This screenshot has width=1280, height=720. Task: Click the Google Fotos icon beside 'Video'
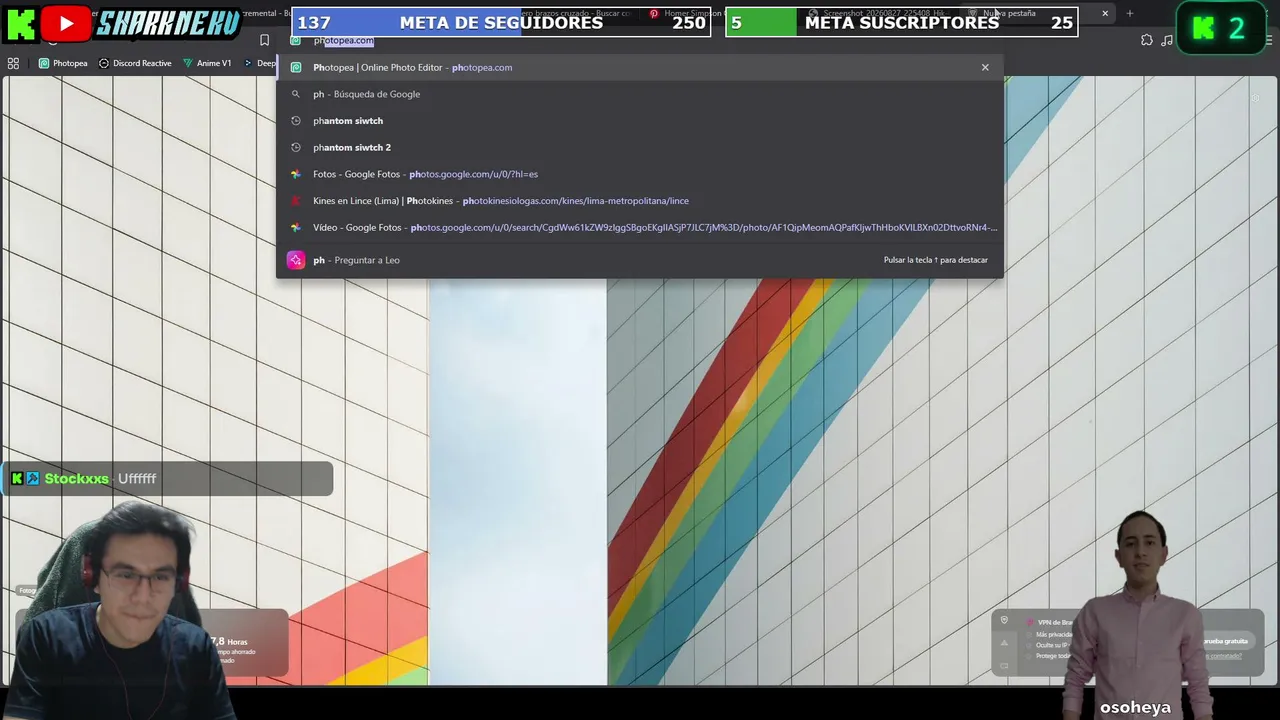(x=296, y=227)
